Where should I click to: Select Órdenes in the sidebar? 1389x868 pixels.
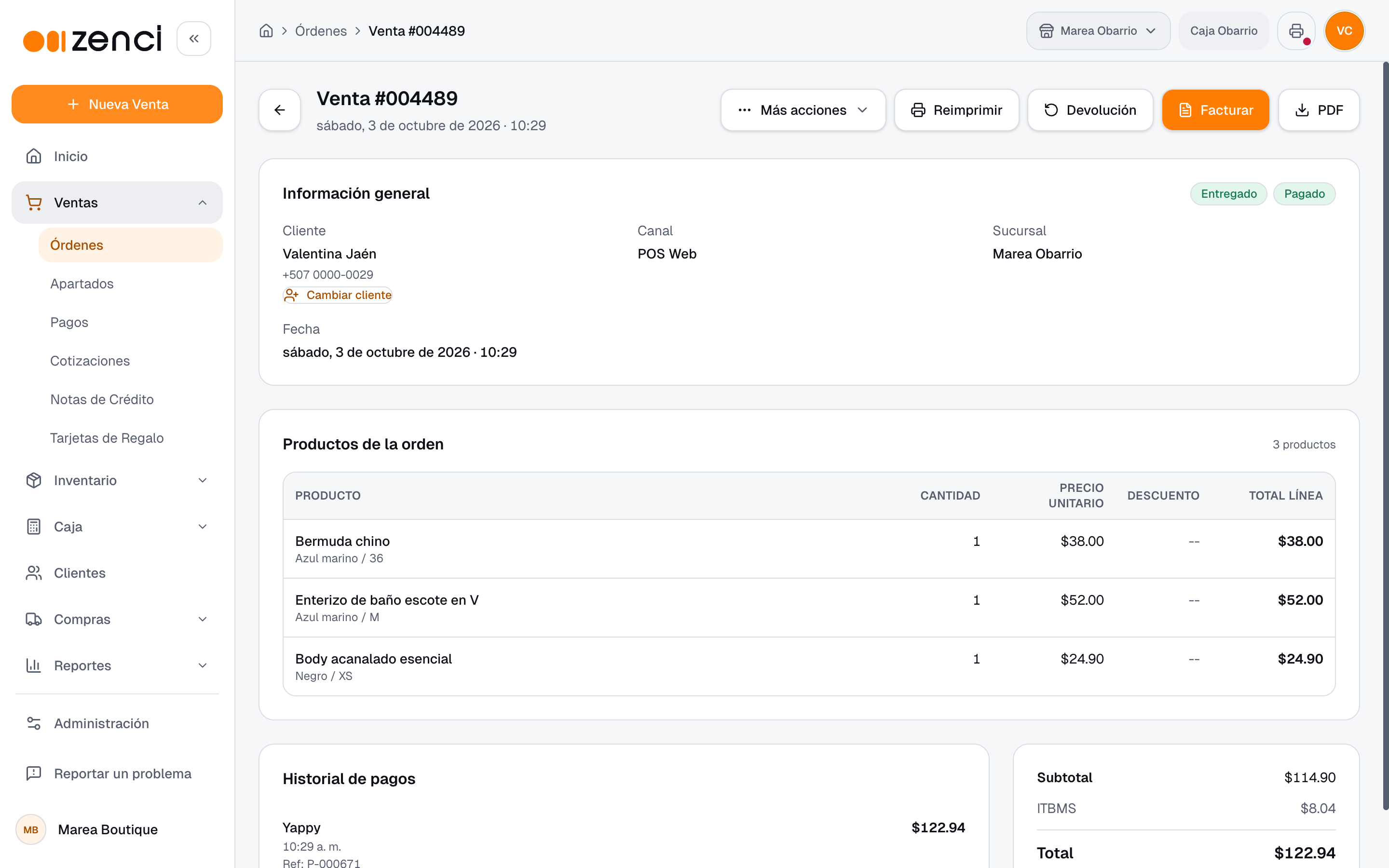coord(130,245)
